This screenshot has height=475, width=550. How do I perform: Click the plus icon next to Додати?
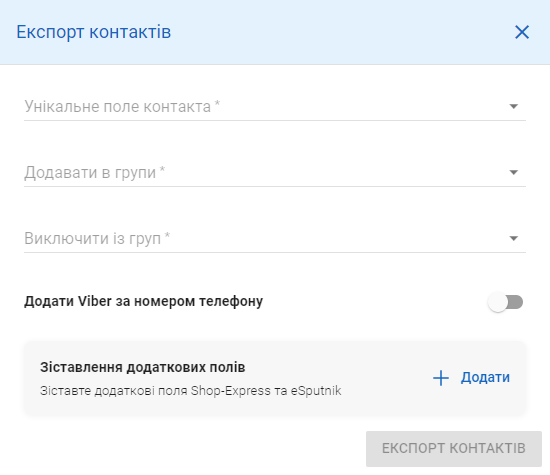(441, 378)
